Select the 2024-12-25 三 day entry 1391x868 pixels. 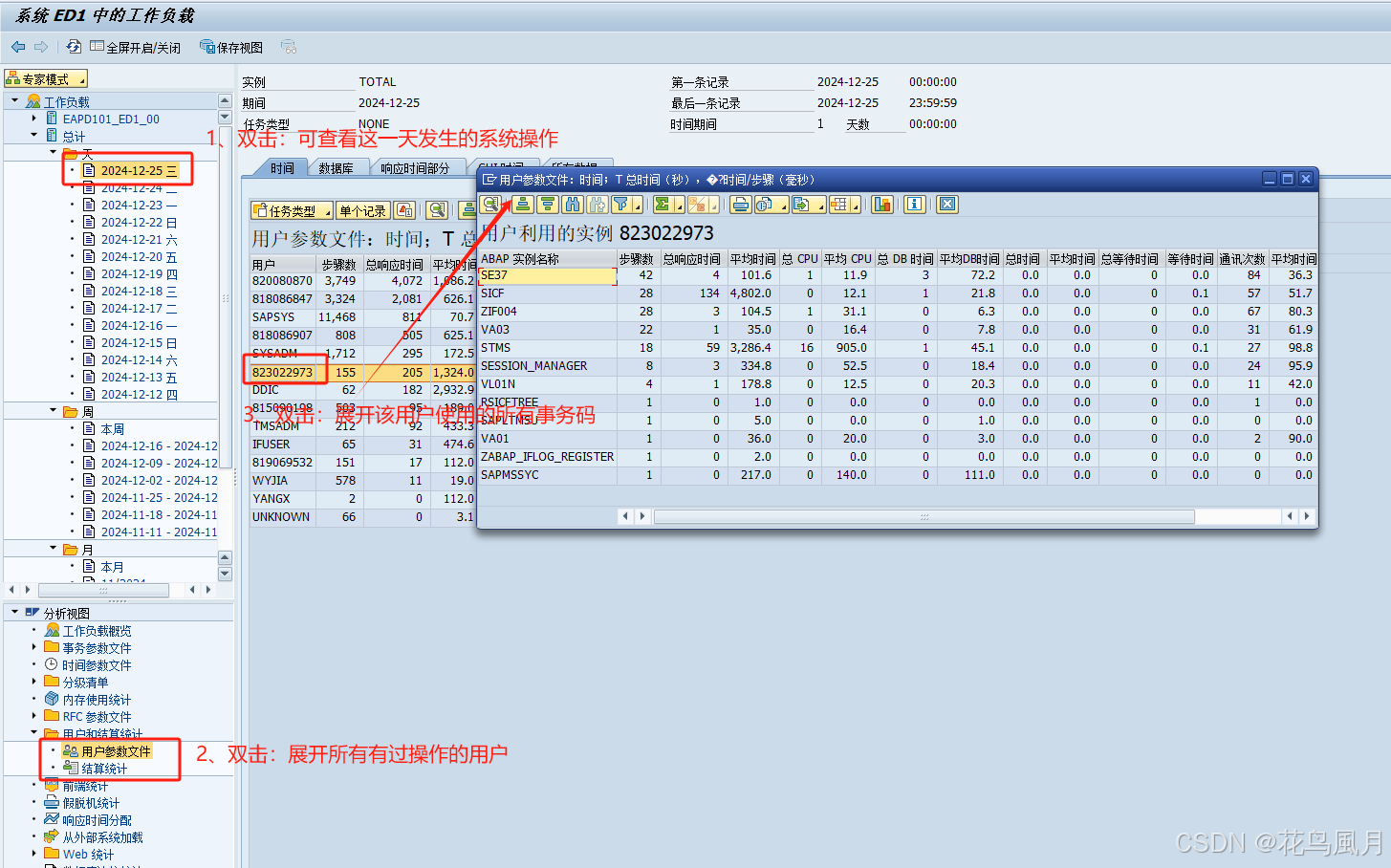pos(139,170)
